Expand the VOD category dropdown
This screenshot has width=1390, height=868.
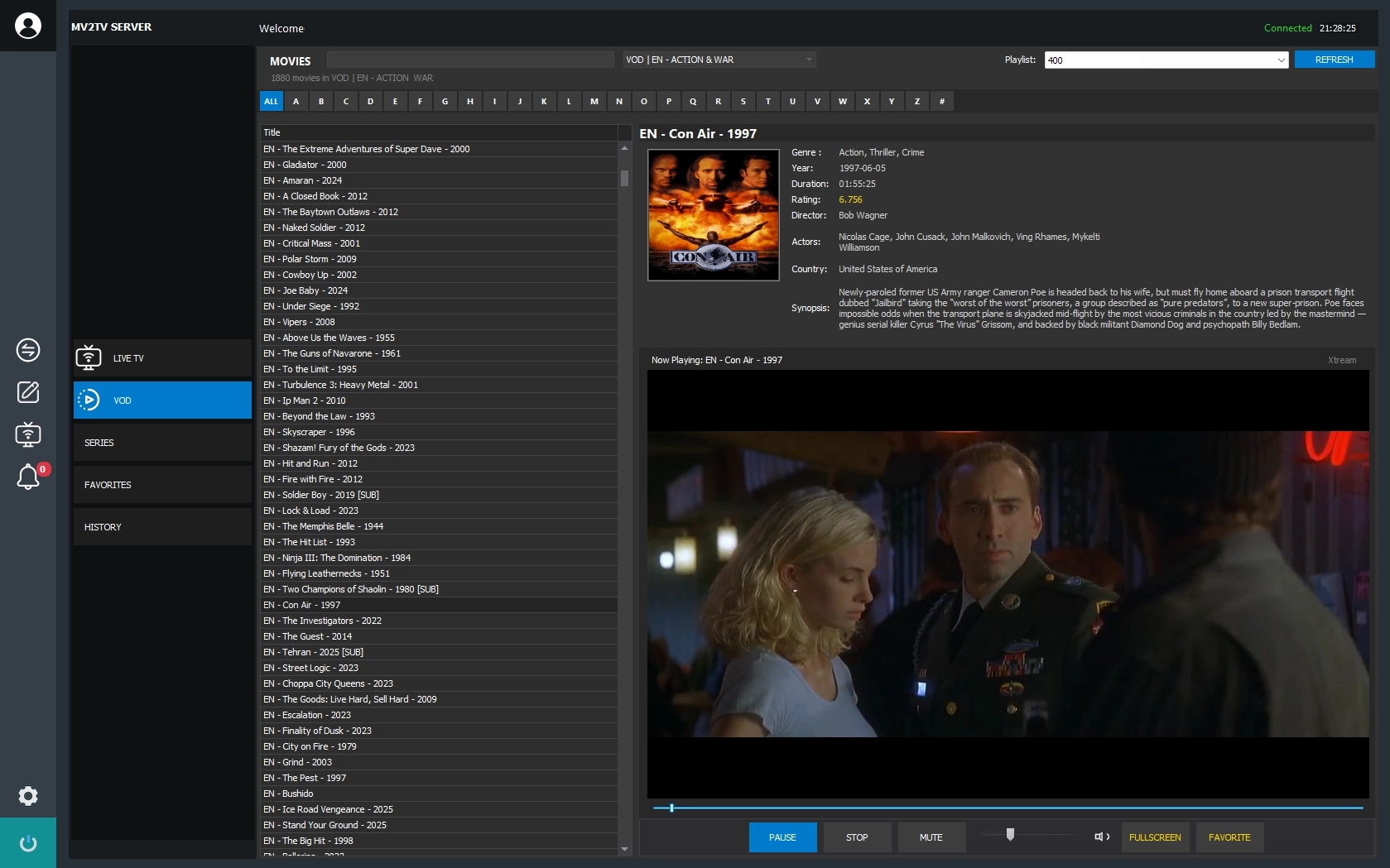719,60
